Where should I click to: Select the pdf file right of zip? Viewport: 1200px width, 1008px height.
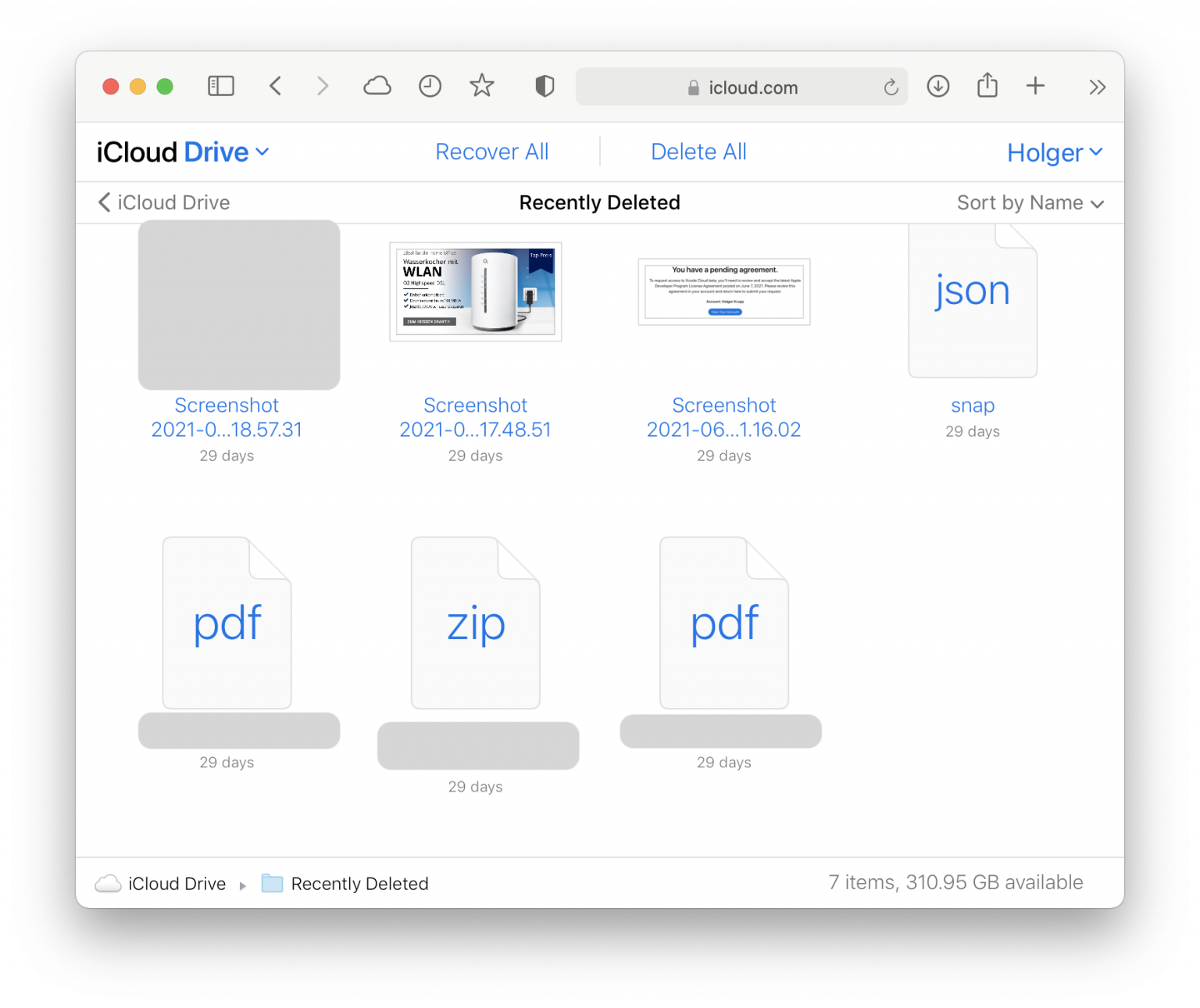[724, 622]
